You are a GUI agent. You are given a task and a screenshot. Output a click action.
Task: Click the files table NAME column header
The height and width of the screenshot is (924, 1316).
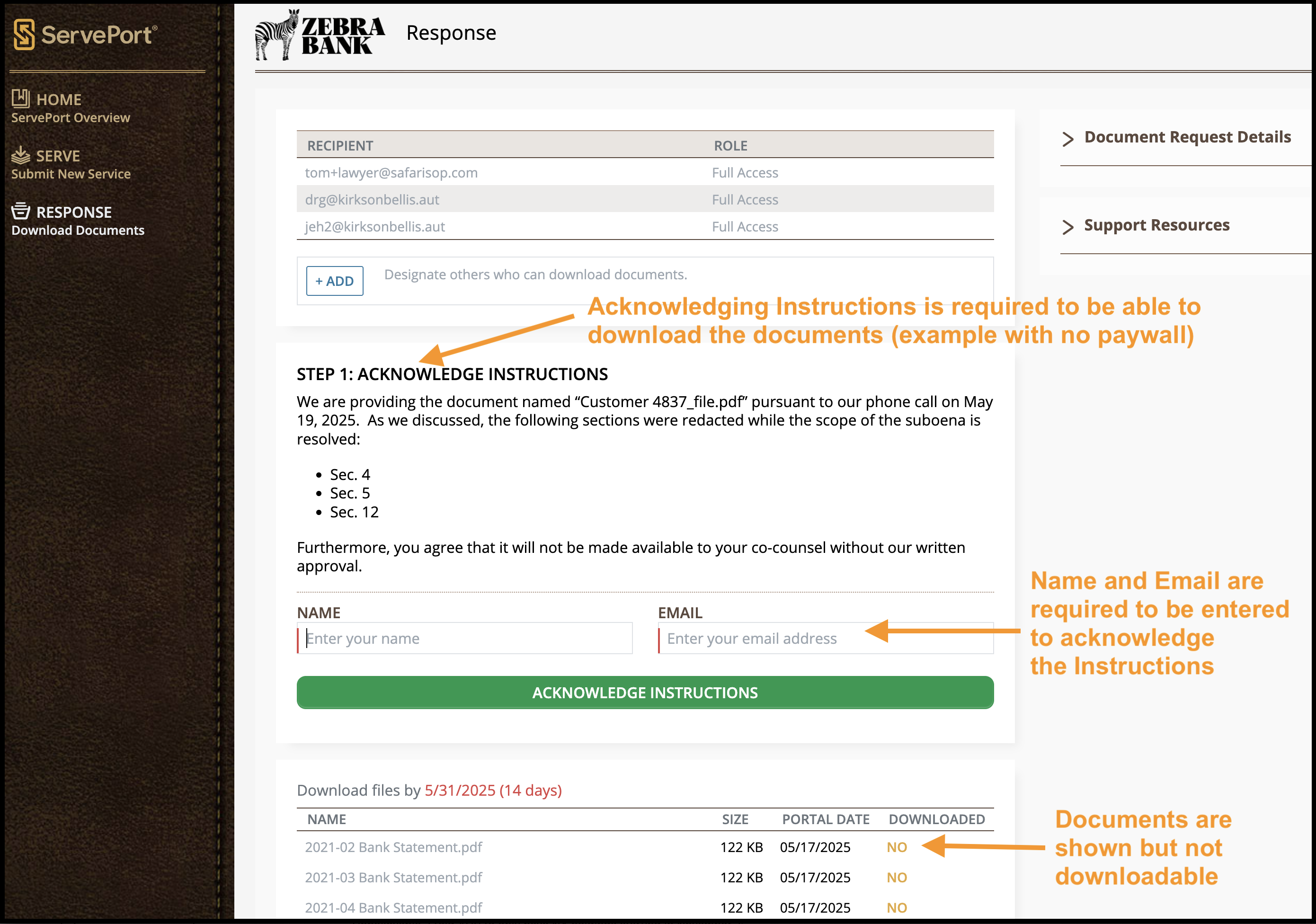pos(327,819)
